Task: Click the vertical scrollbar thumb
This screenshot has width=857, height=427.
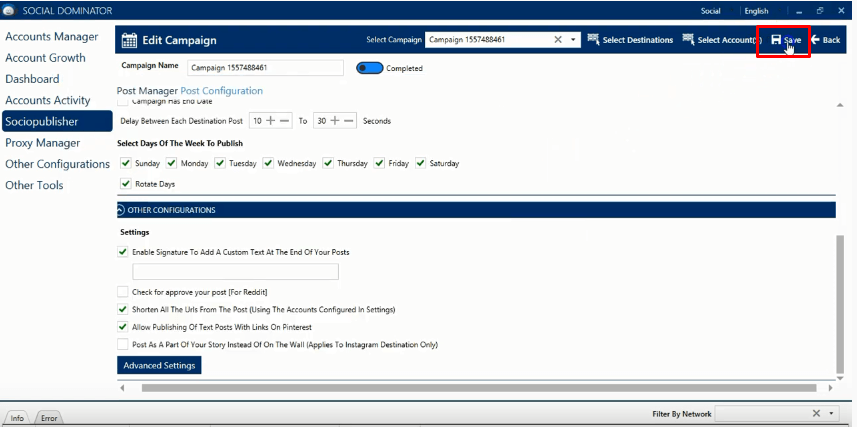Action: pos(840,303)
